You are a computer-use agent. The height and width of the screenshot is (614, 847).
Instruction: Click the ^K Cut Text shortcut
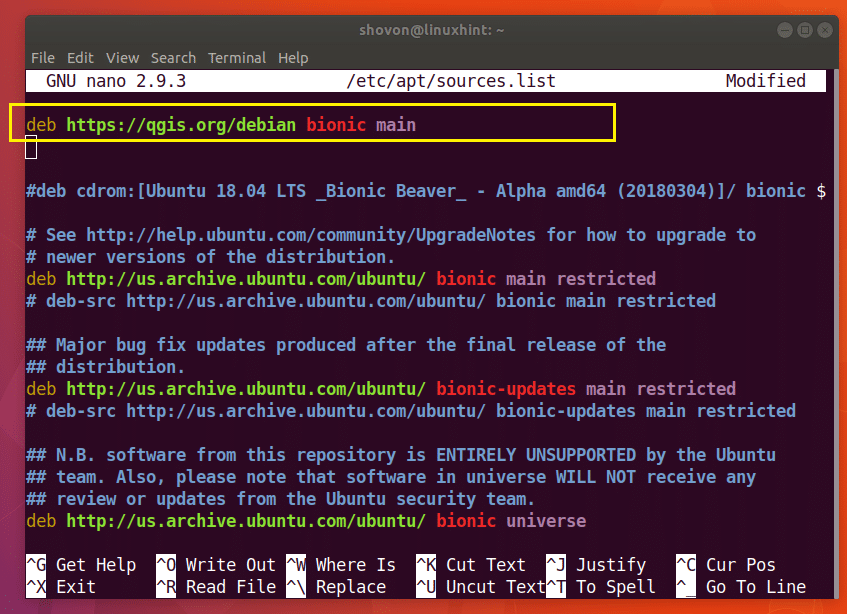[471, 565]
